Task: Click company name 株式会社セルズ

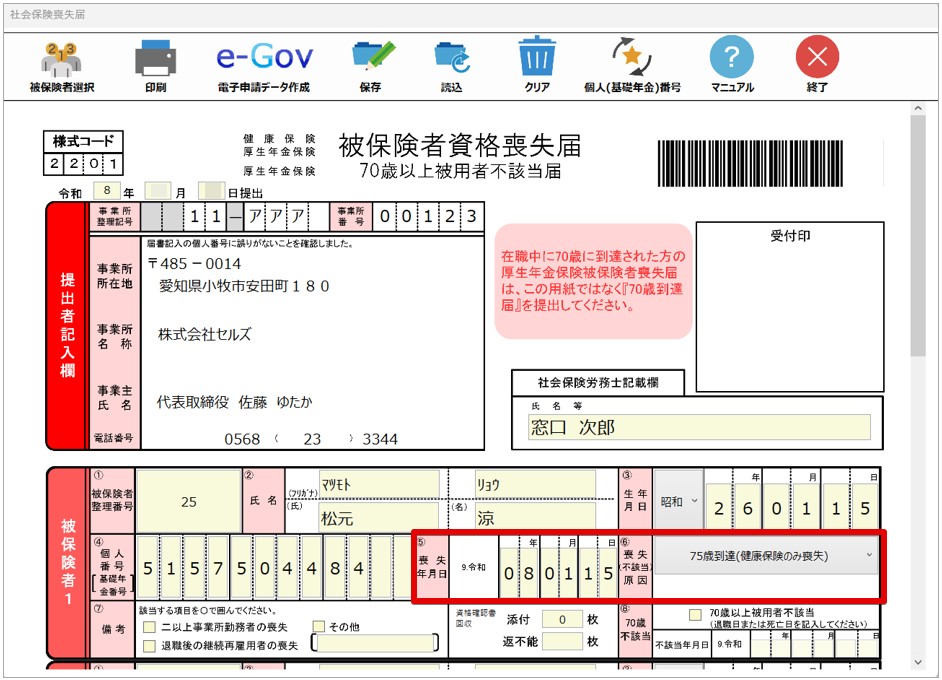Action: [204, 335]
